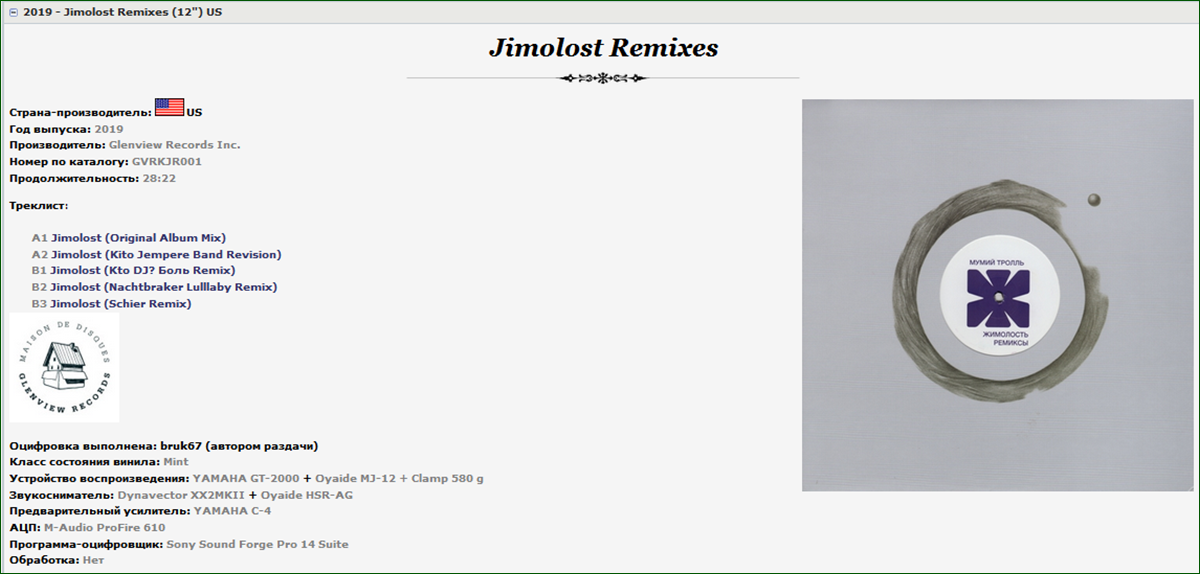Image resolution: width=1200 pixels, height=574 pixels.
Task: Click the 'Страна-производитель:' label
Action: (x=80, y=113)
